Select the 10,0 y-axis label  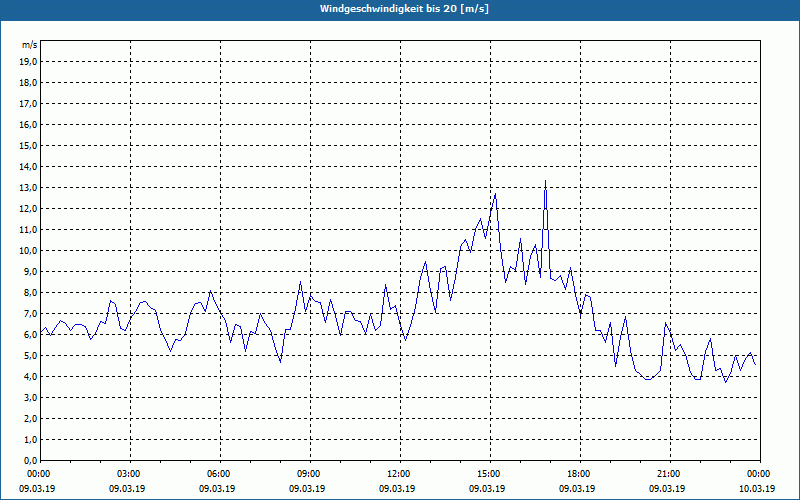click(28, 251)
